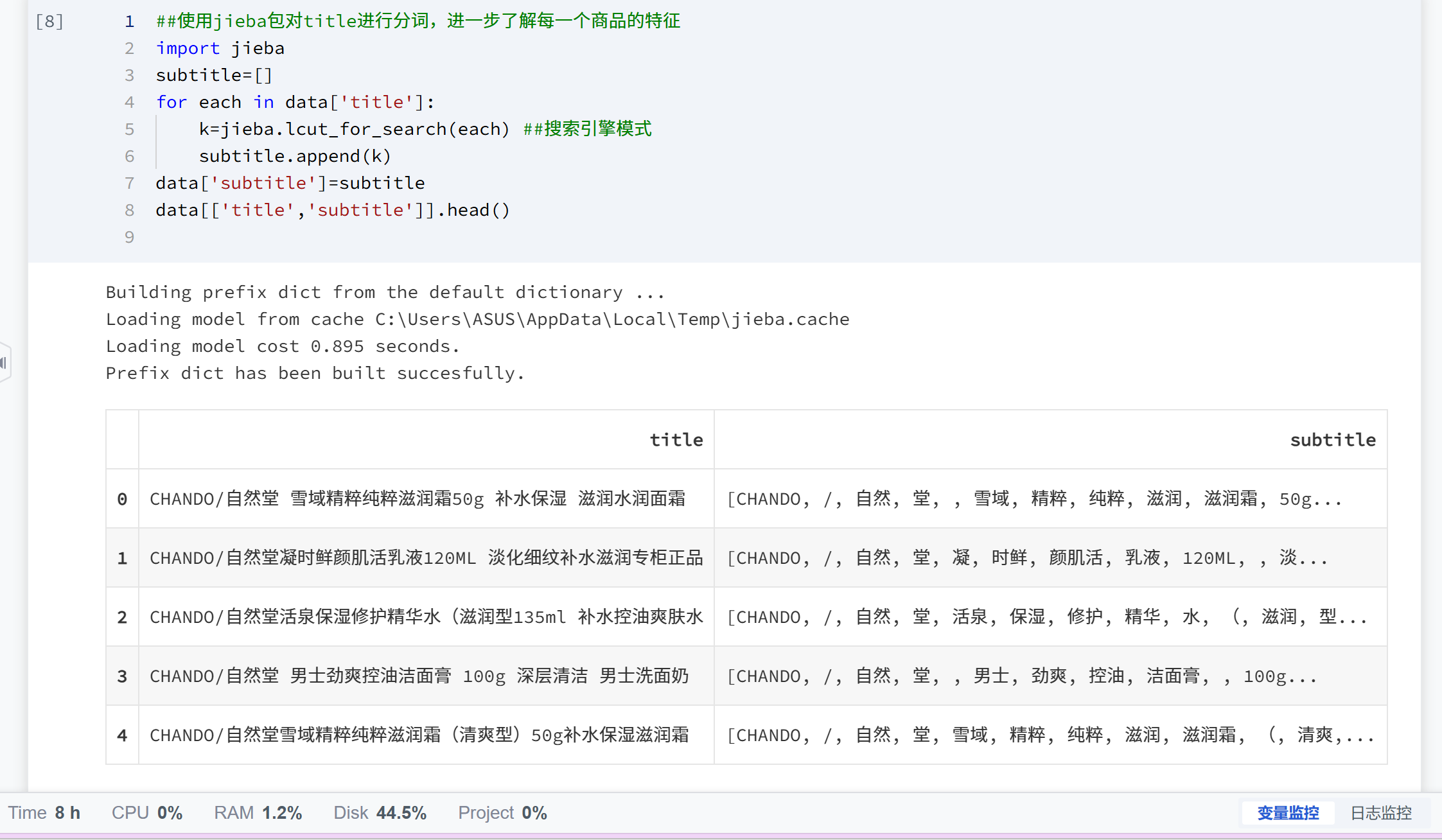This screenshot has height=840, width=1442.
Task: Select row index 4 in the table
Action: pyautogui.click(x=122, y=735)
